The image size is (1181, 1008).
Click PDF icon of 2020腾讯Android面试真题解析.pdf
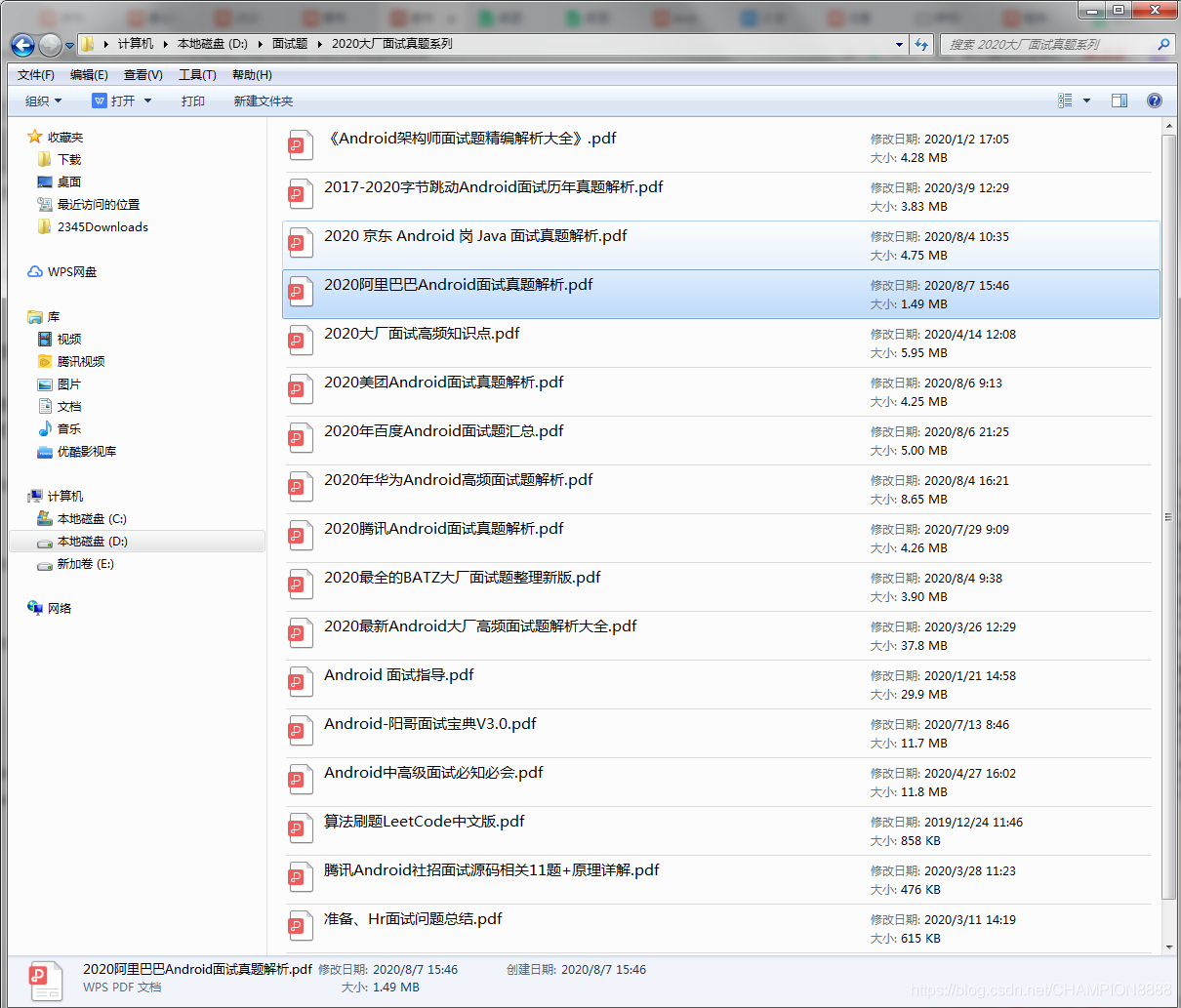pos(301,535)
